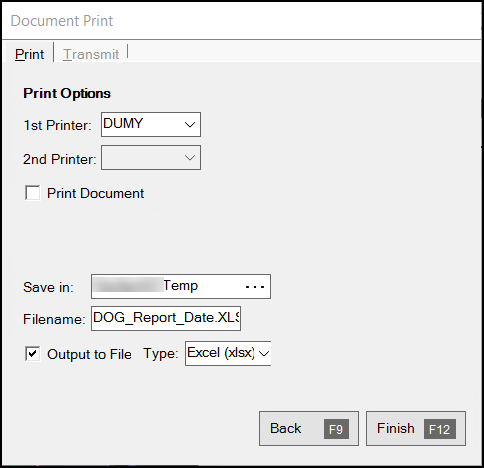The height and width of the screenshot is (468, 484).
Task: Switch to the Transmit tab
Action: (91, 54)
